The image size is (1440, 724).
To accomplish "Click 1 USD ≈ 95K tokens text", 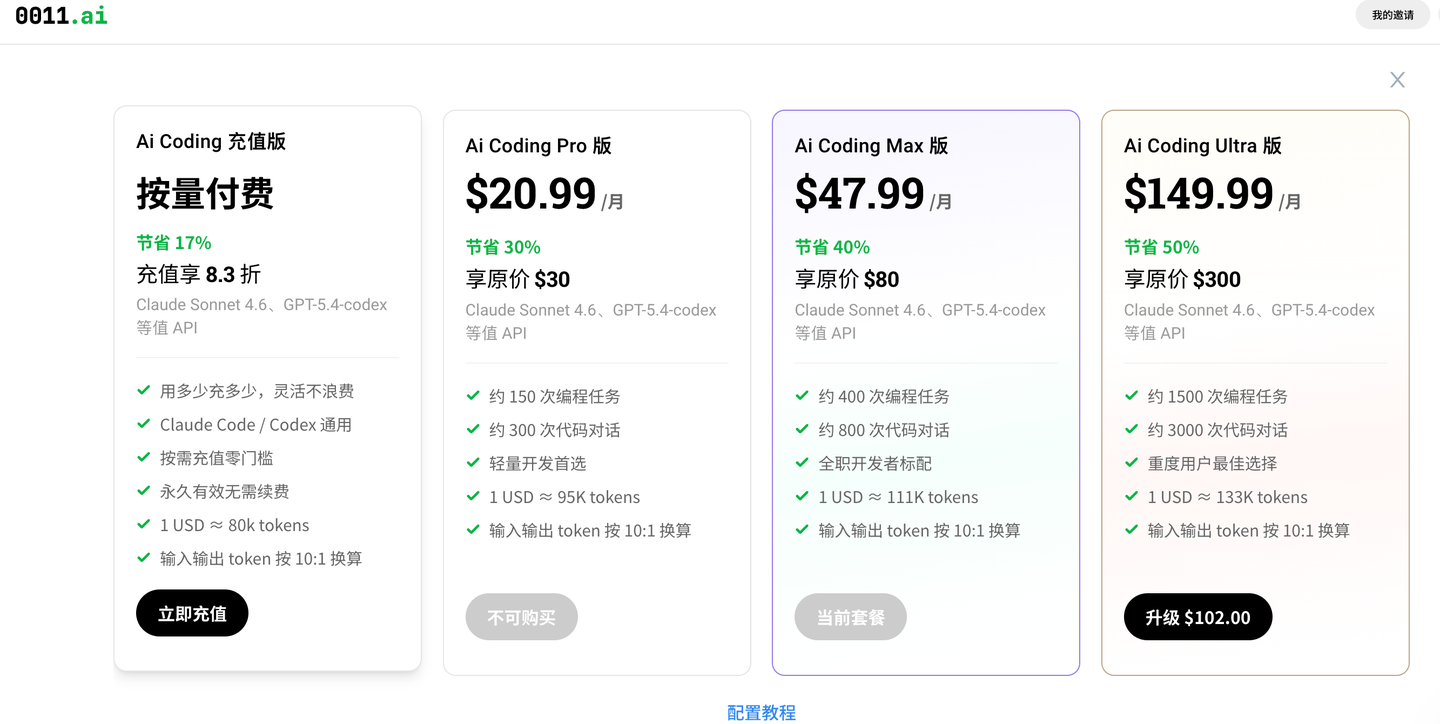I will (565, 497).
